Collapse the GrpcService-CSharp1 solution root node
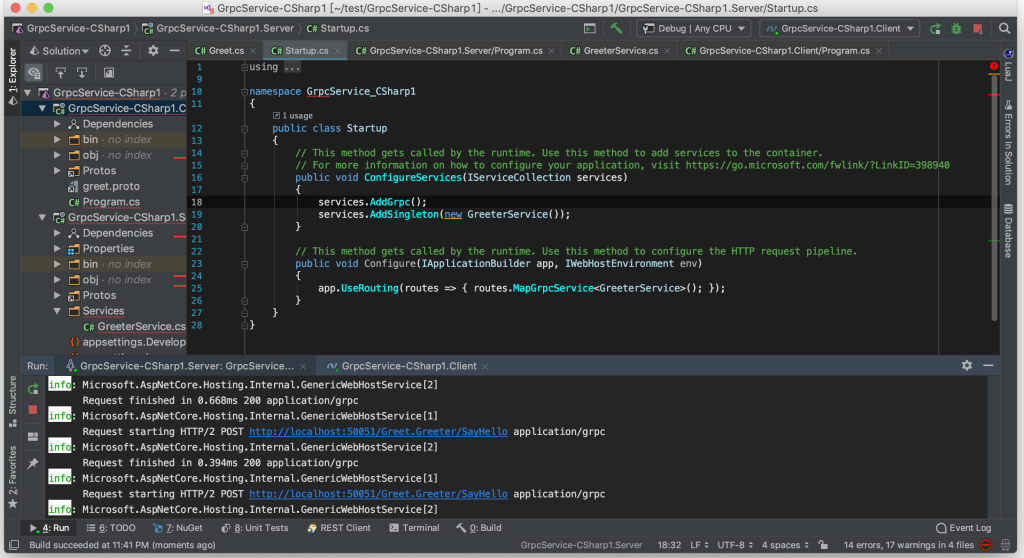This screenshot has width=1024, height=558. 28,93
